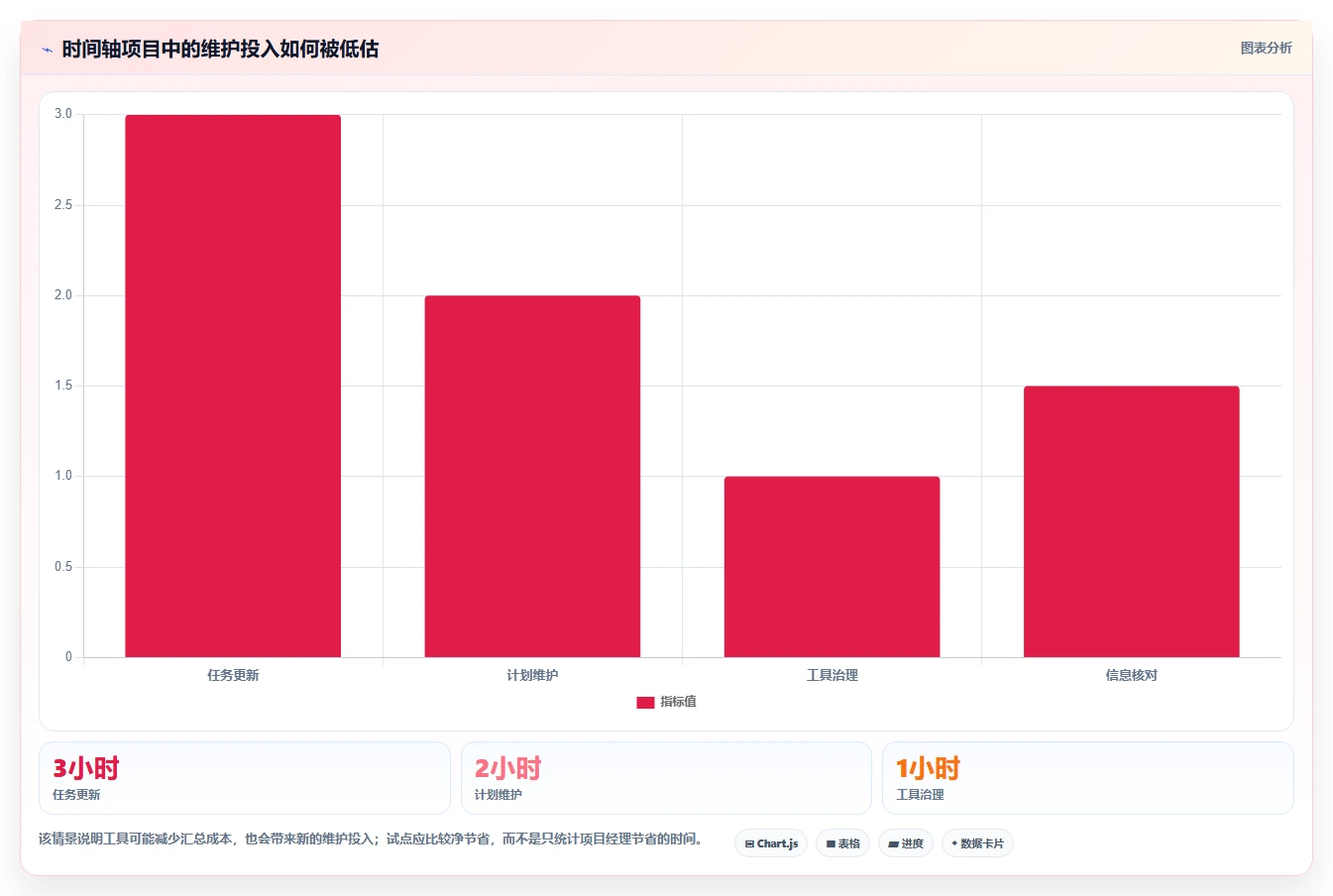Click the 计划维护 x-axis label
This screenshot has height=896, width=1333.
[532, 675]
